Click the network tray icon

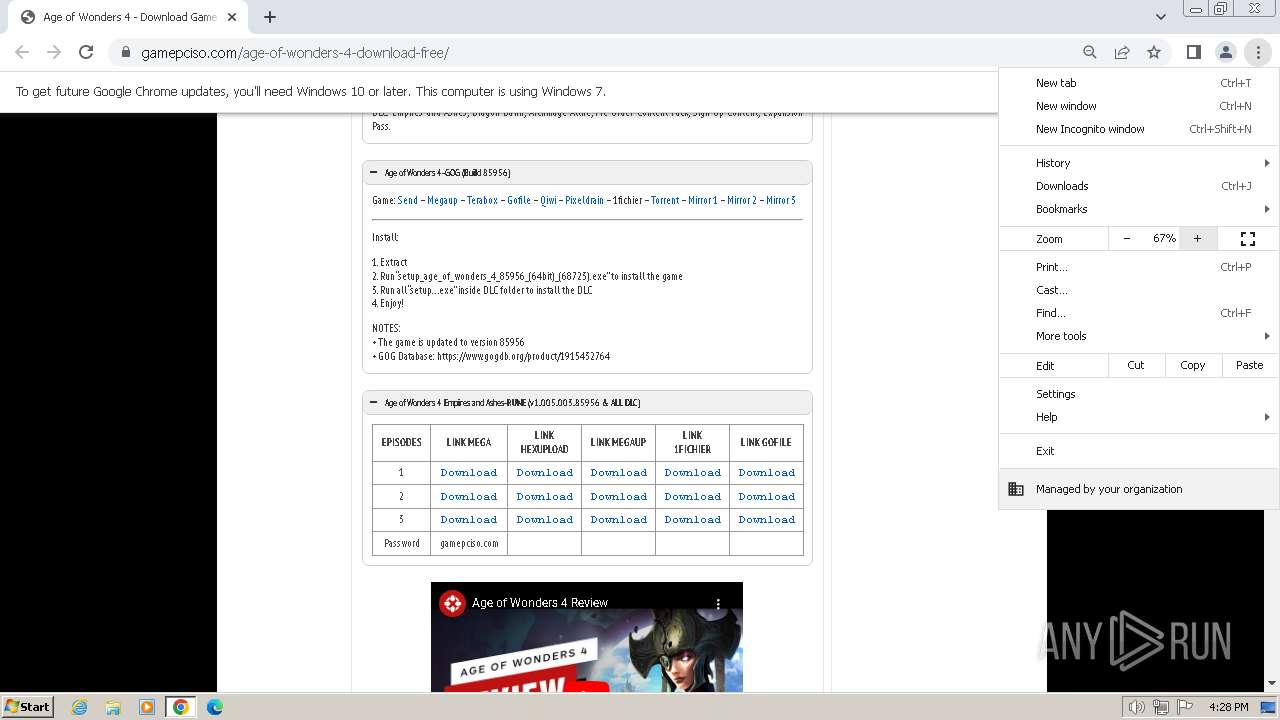click(1162, 707)
